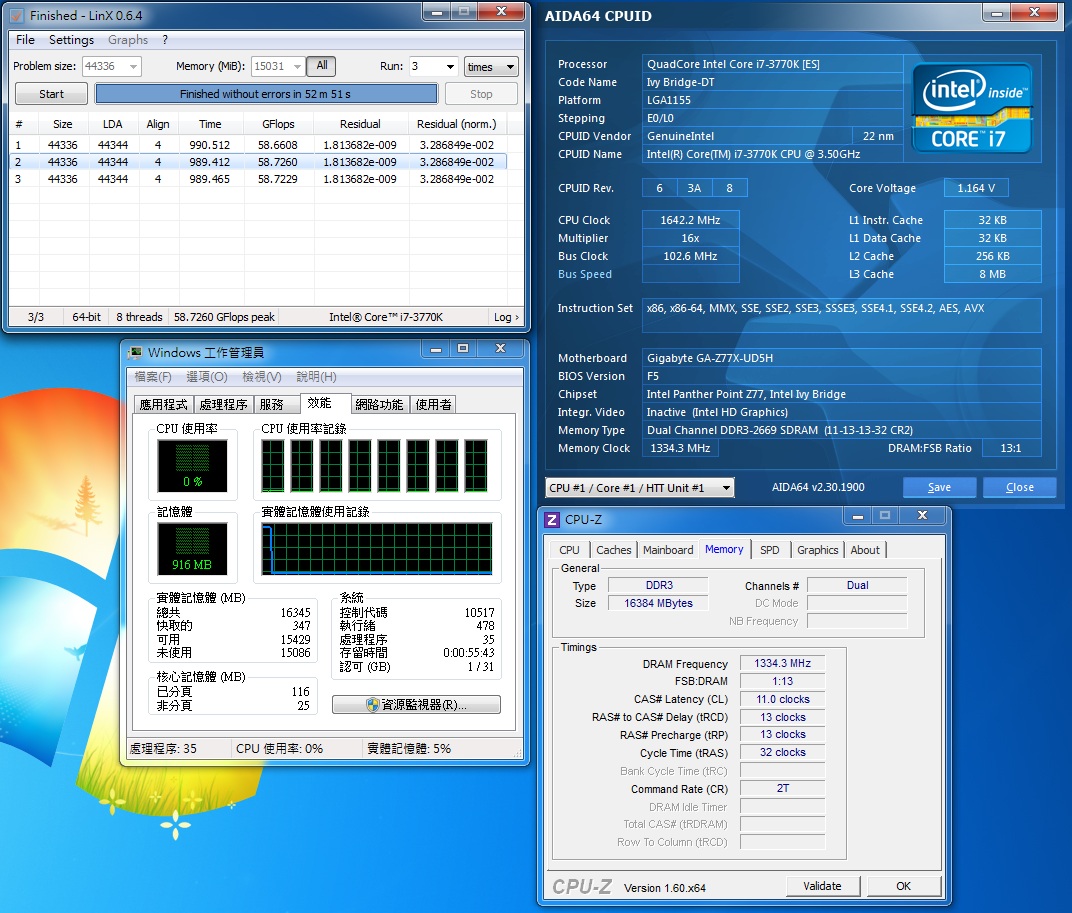The image size is (1072, 913).
Task: Click the 58.7260 GFlops peak status entry
Action: (224, 317)
